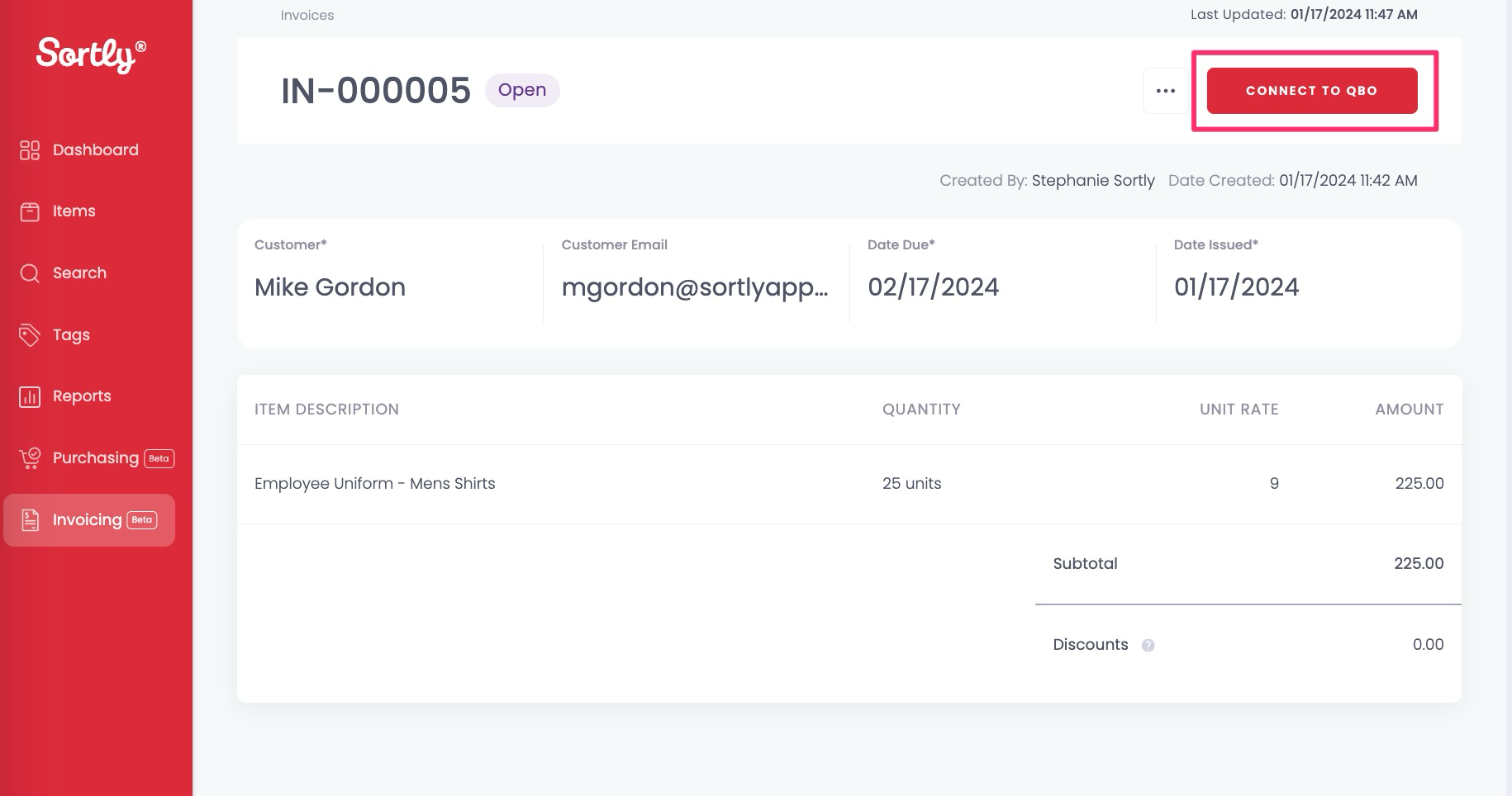This screenshot has width=1512, height=796.
Task: Select the Customer Email value mgordon@sortlyapp
Action: (x=696, y=287)
